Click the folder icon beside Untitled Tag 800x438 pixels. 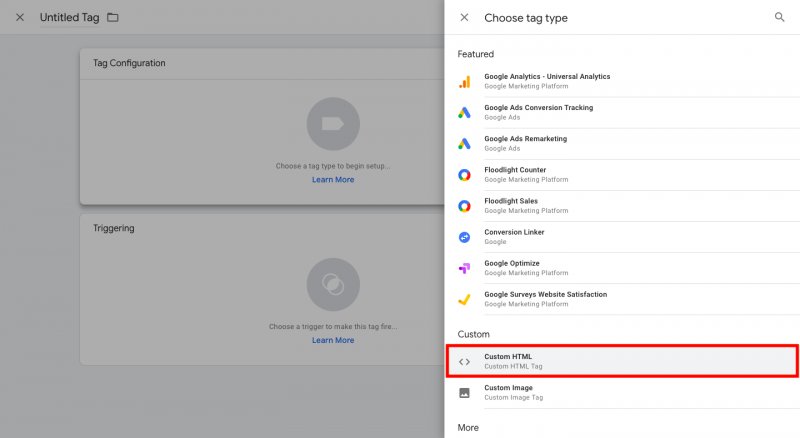point(113,17)
